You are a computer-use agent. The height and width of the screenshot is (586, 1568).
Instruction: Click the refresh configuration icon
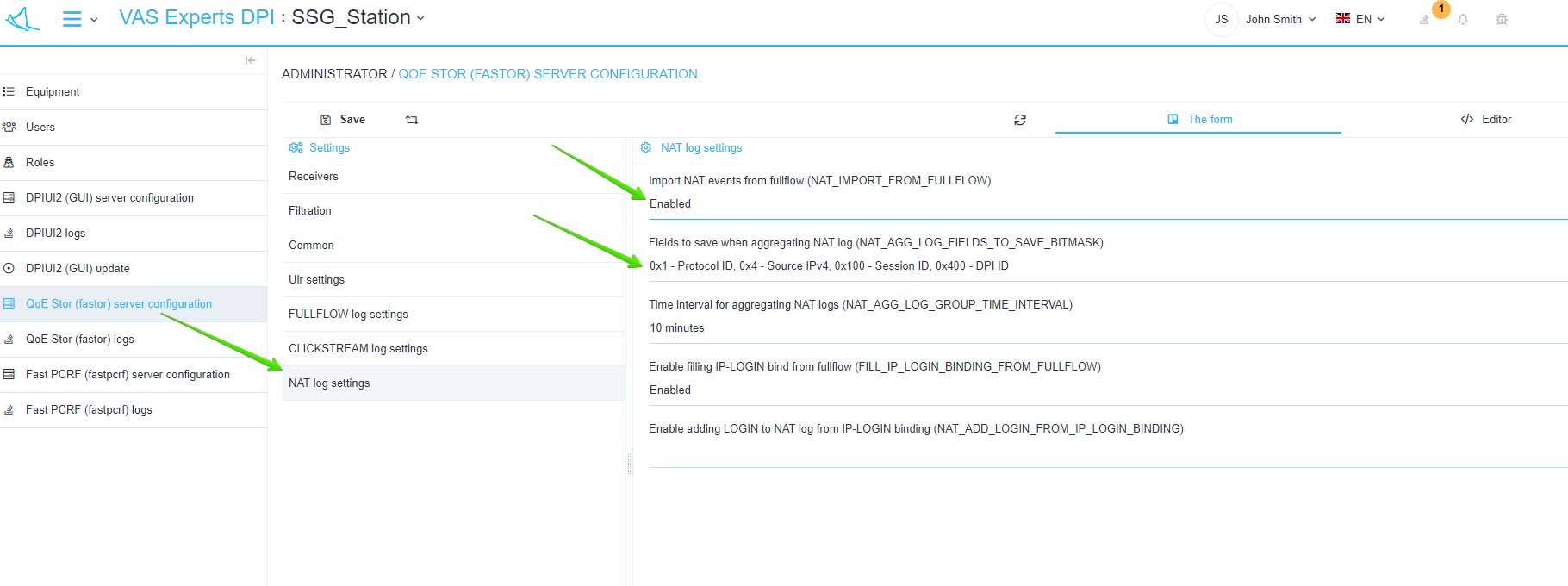1020,120
